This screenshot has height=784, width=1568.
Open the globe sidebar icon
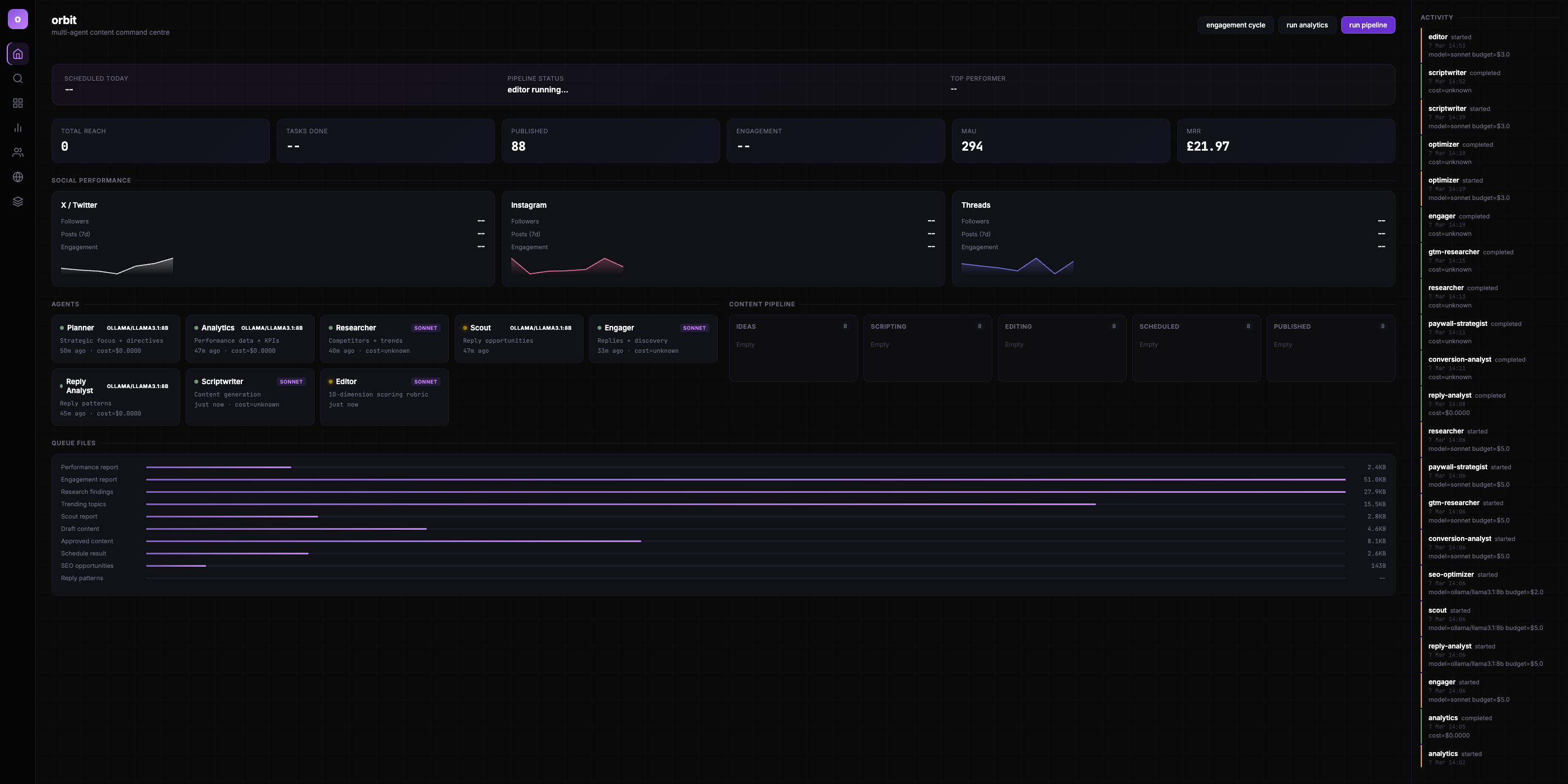pos(18,177)
